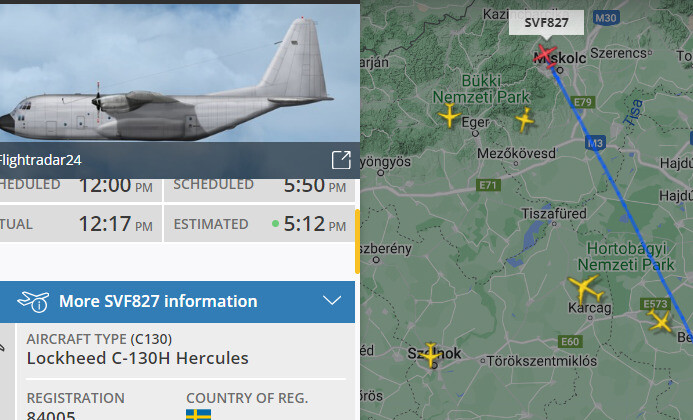Image resolution: width=693 pixels, height=420 pixels.
Task: Select the yellow plane near E573 road
Action: click(659, 320)
